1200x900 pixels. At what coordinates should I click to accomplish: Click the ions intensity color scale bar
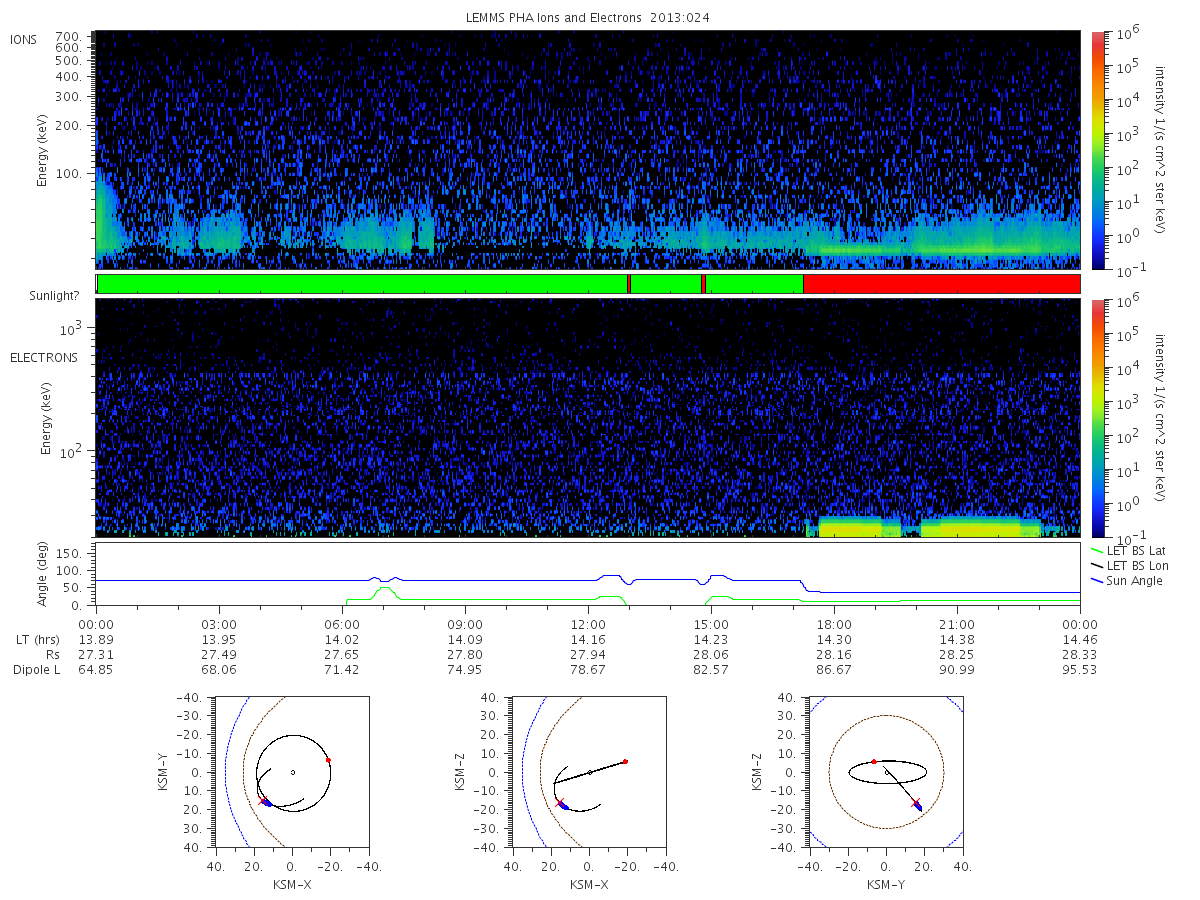coord(1097,151)
